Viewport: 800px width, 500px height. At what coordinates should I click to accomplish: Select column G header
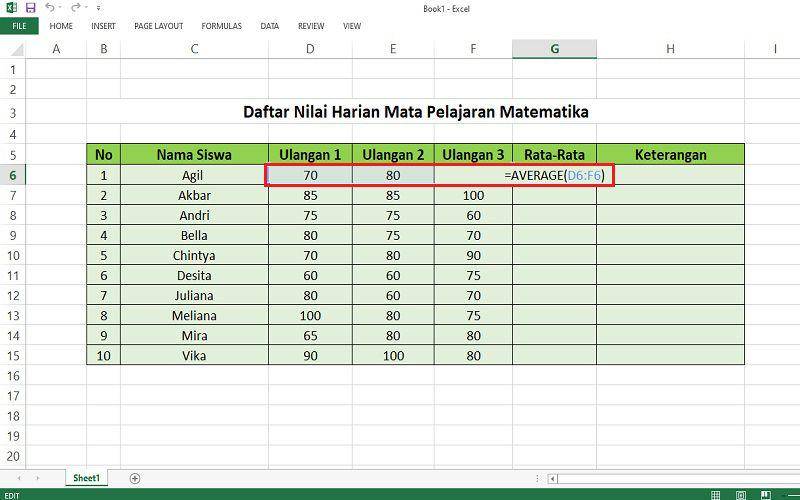click(x=555, y=49)
